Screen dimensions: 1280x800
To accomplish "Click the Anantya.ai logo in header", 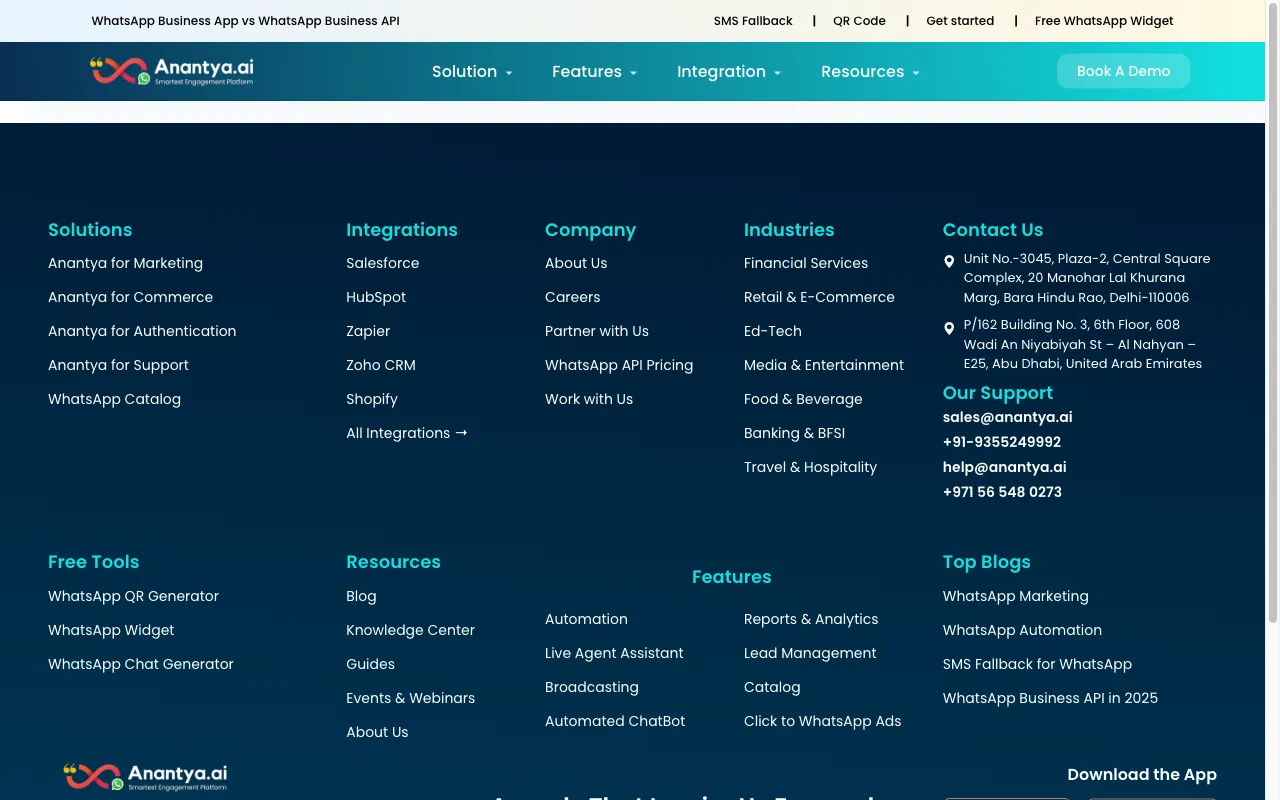I will (x=172, y=71).
